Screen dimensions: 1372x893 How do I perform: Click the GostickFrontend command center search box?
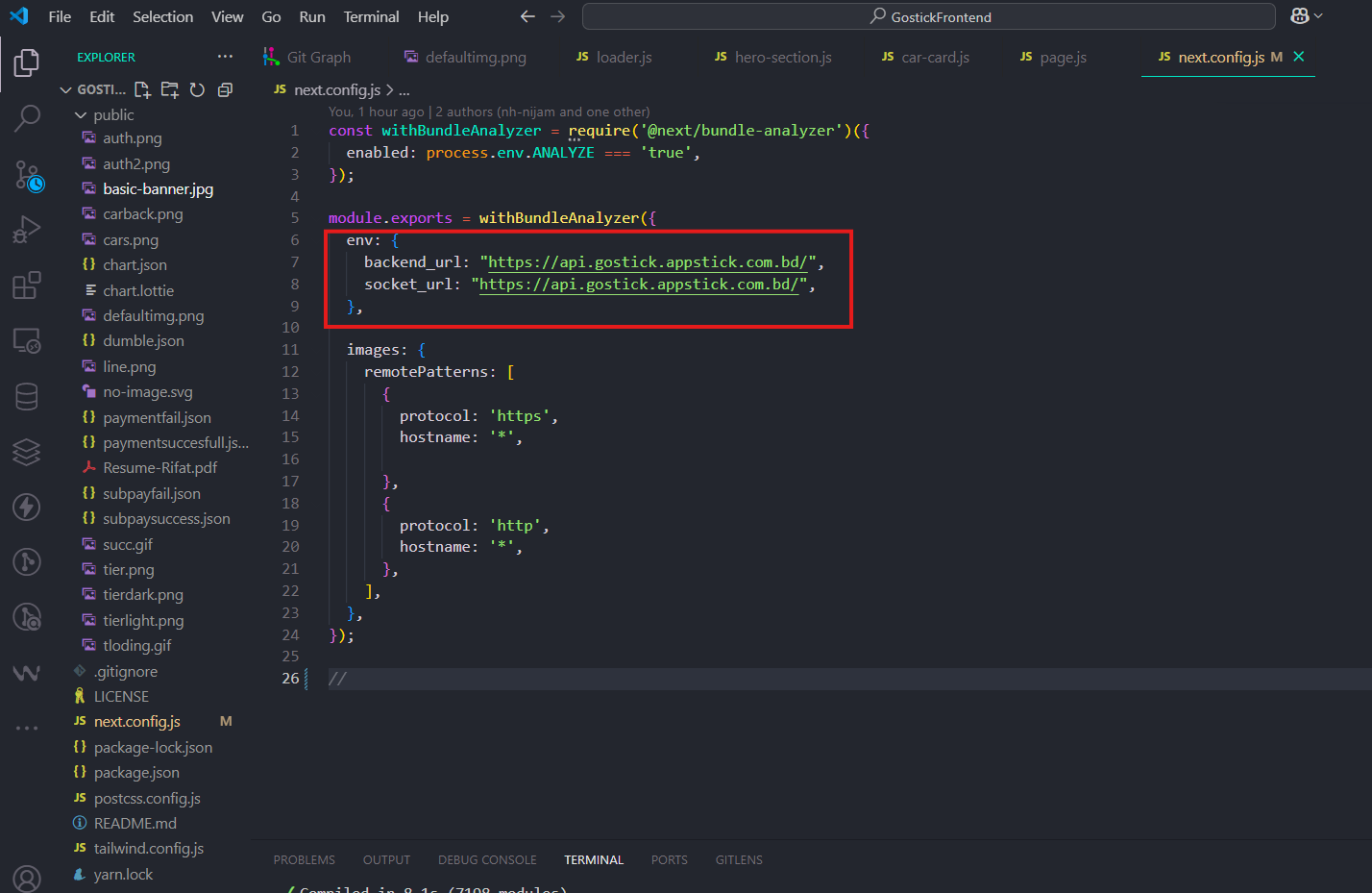928,16
